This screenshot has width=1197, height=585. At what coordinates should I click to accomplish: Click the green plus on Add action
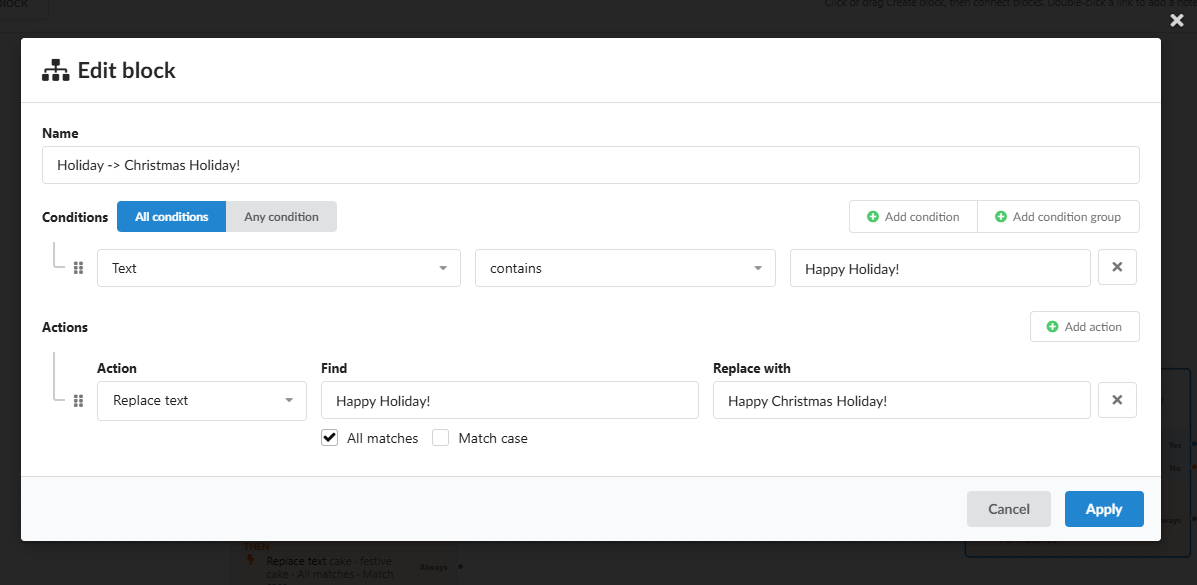[1053, 327]
